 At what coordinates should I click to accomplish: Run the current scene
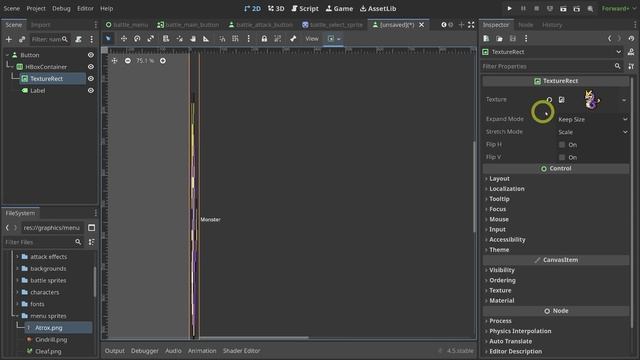[x=563, y=8]
